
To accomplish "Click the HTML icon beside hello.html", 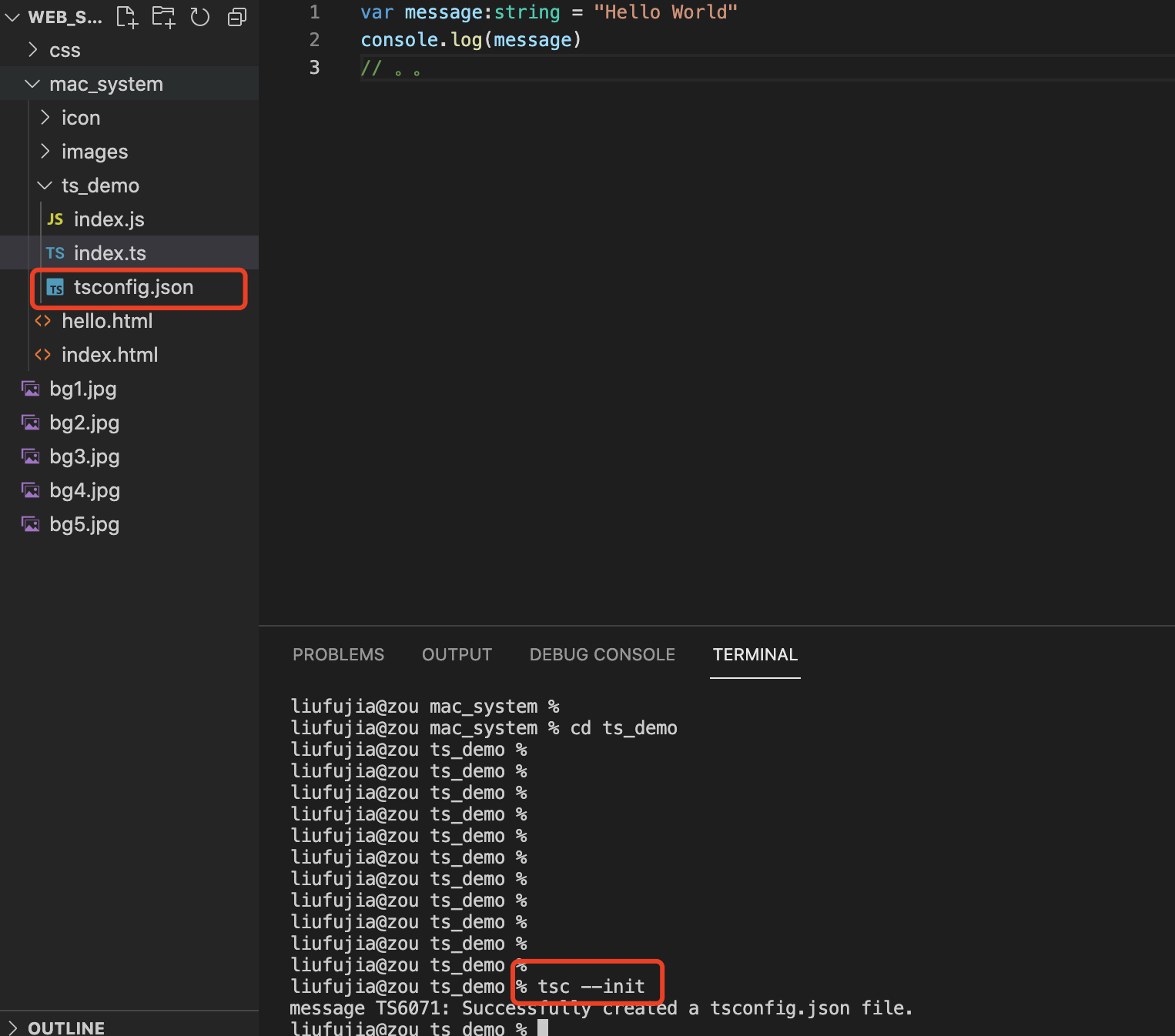I will [x=43, y=321].
